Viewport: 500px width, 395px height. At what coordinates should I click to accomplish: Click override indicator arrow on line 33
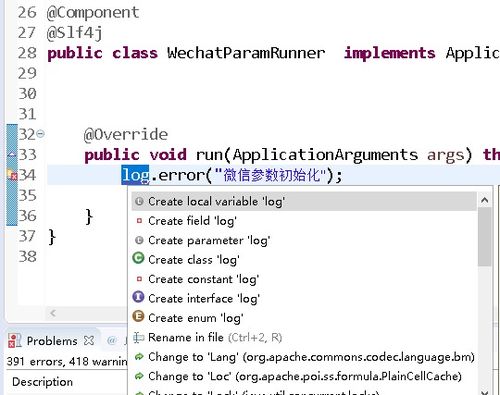(x=12, y=154)
